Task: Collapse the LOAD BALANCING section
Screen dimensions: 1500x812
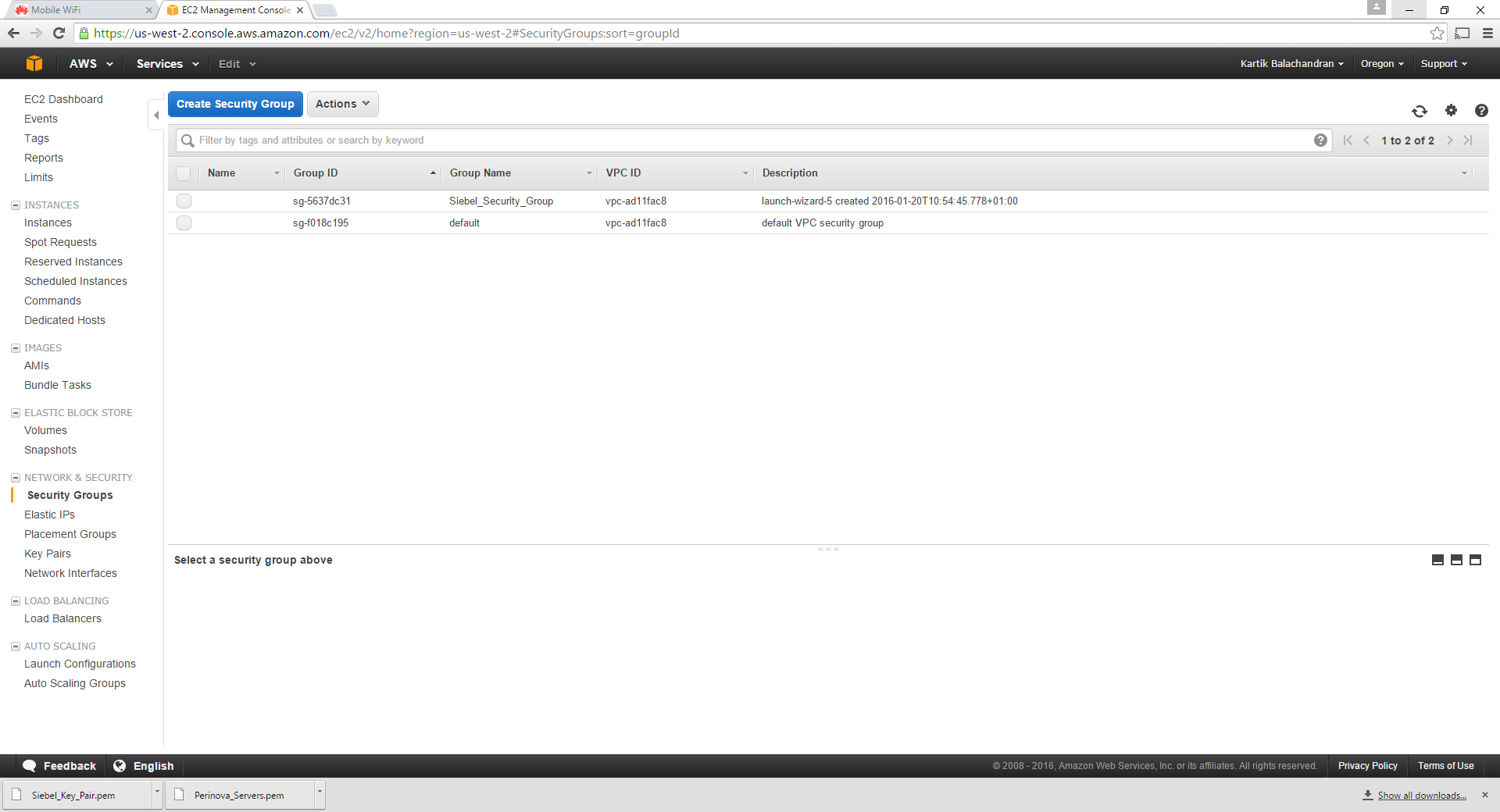Action: [16, 601]
